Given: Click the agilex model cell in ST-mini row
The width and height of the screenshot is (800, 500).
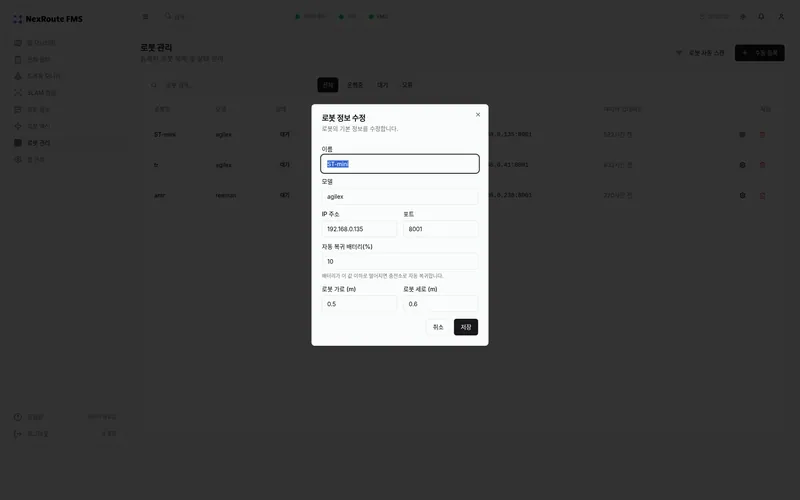Looking at the screenshot, I should (x=223, y=135).
